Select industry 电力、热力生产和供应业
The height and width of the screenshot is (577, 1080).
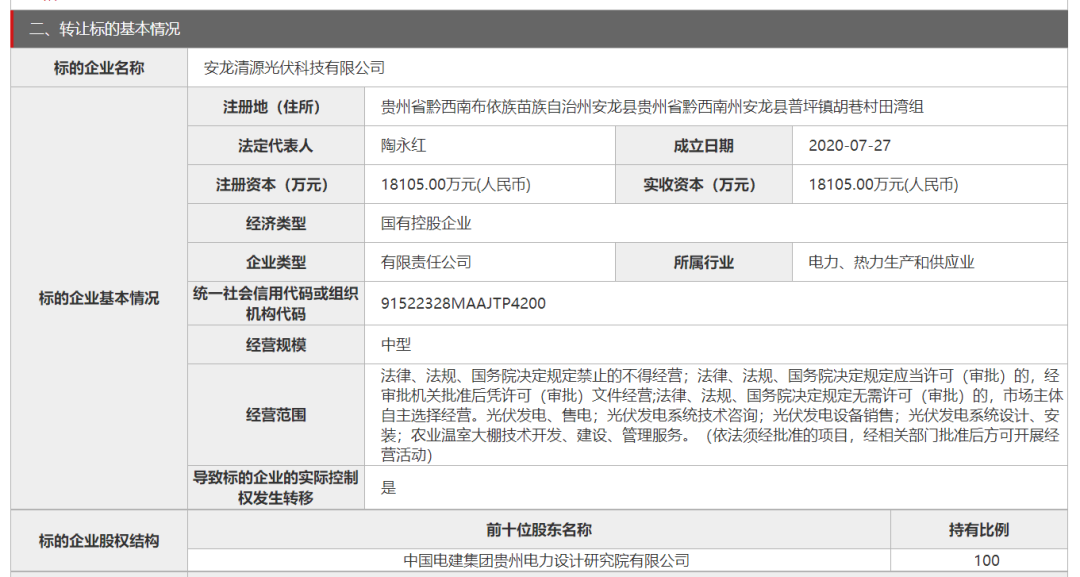891,262
